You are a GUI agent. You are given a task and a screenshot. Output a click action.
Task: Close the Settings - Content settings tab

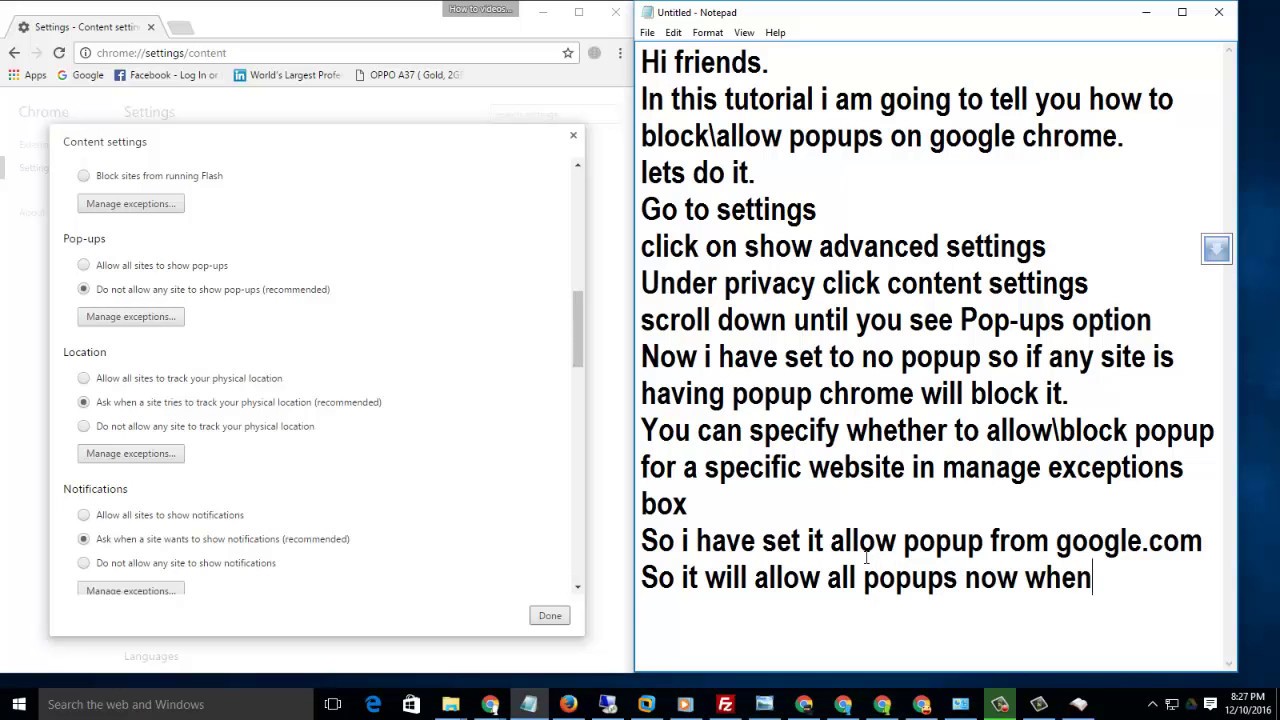tap(151, 27)
